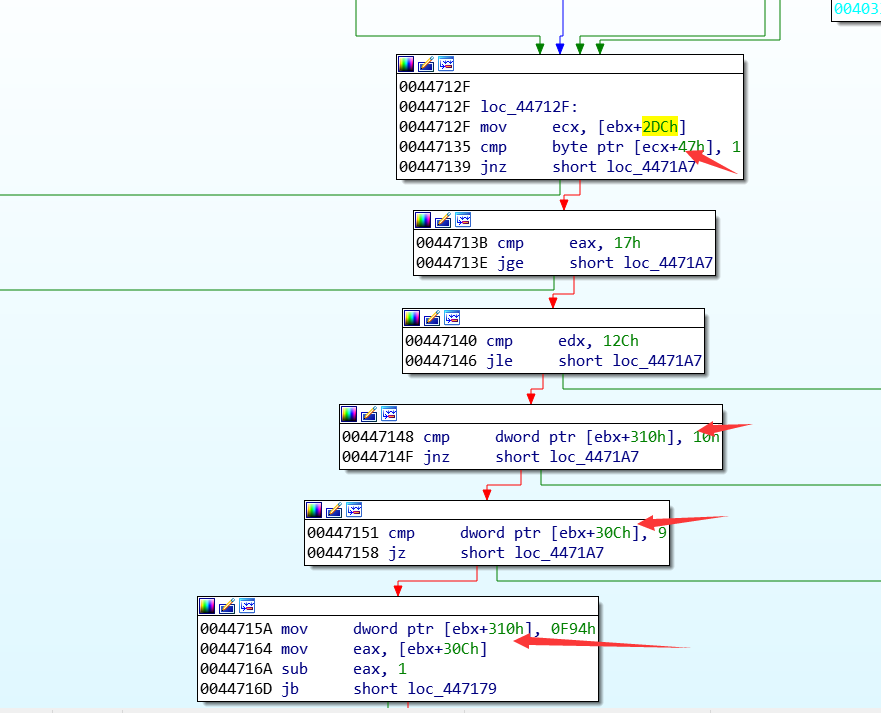Click the ecx register in mov at 0044712F
This screenshot has width=881, height=713.
click(x=565, y=127)
